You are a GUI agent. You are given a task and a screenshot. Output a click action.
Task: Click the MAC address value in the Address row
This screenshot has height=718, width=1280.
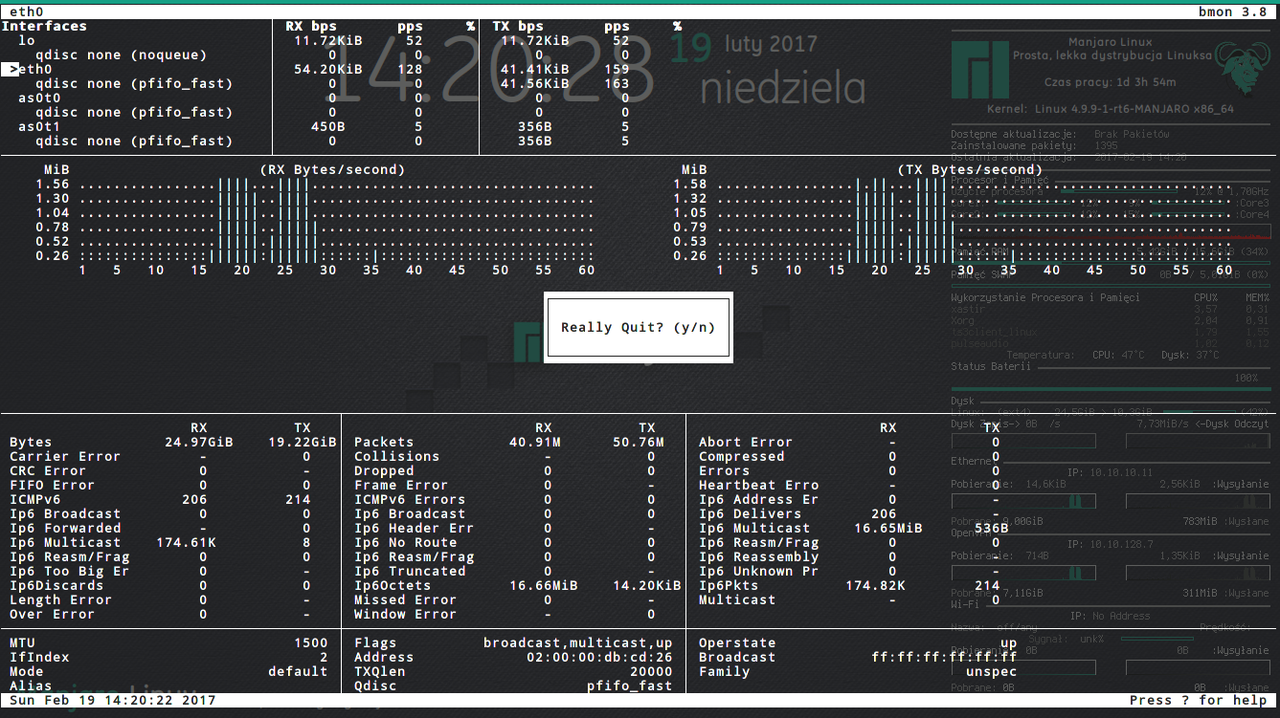click(x=599, y=657)
